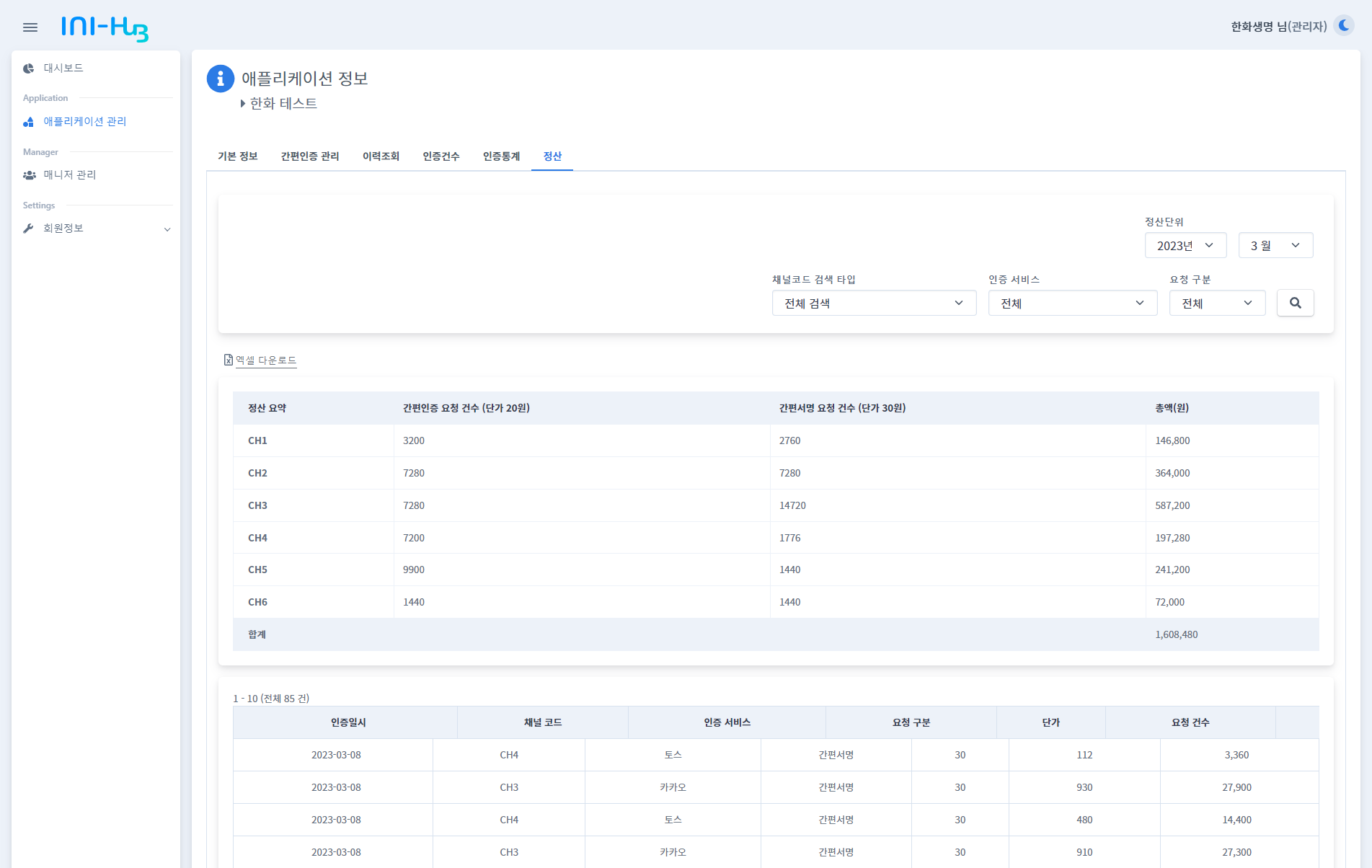This screenshot has height=868, width=1372.
Task: Click the CH6 summary row label
Action: (x=257, y=602)
